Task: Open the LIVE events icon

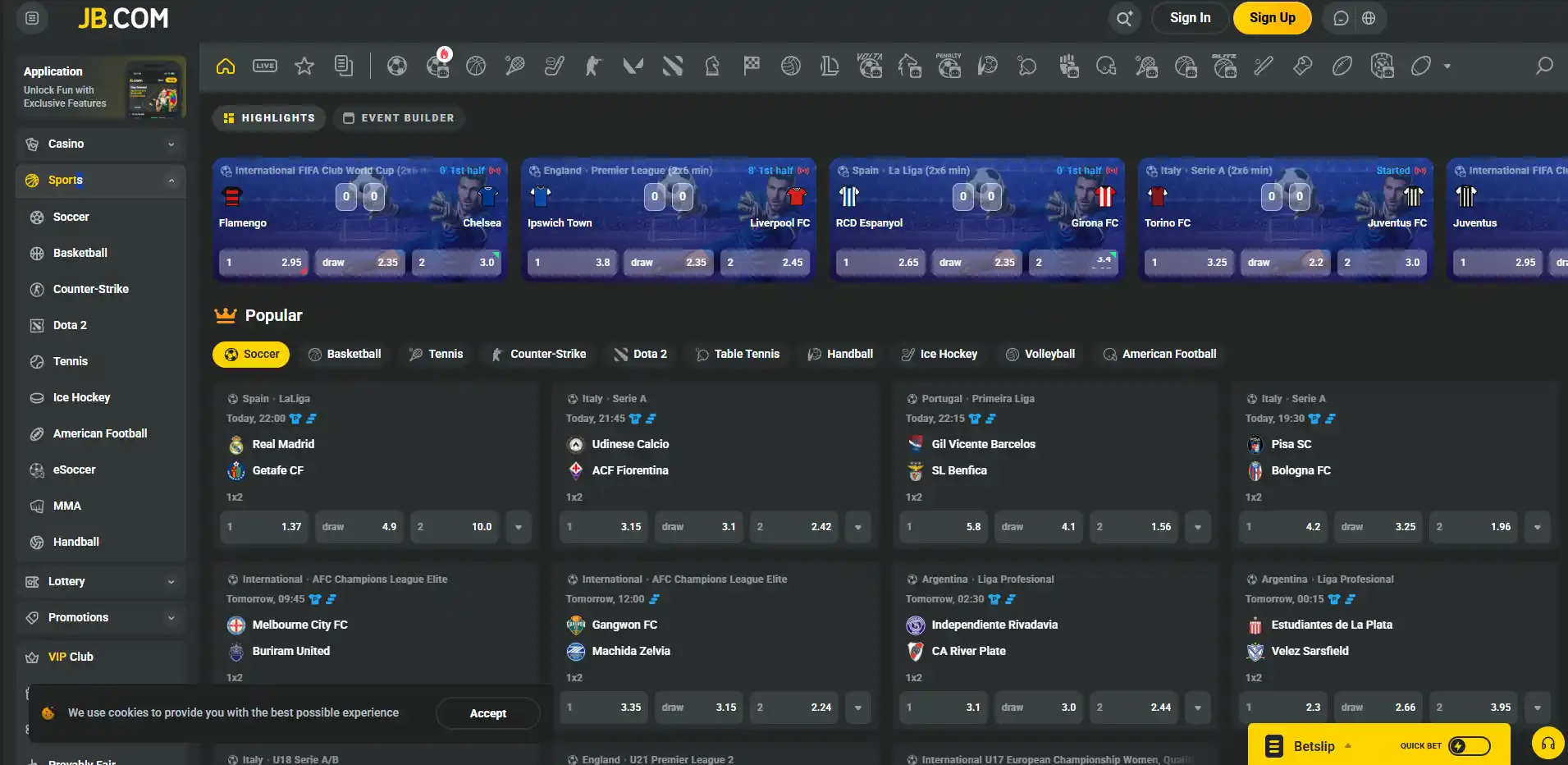Action: pyautogui.click(x=265, y=66)
